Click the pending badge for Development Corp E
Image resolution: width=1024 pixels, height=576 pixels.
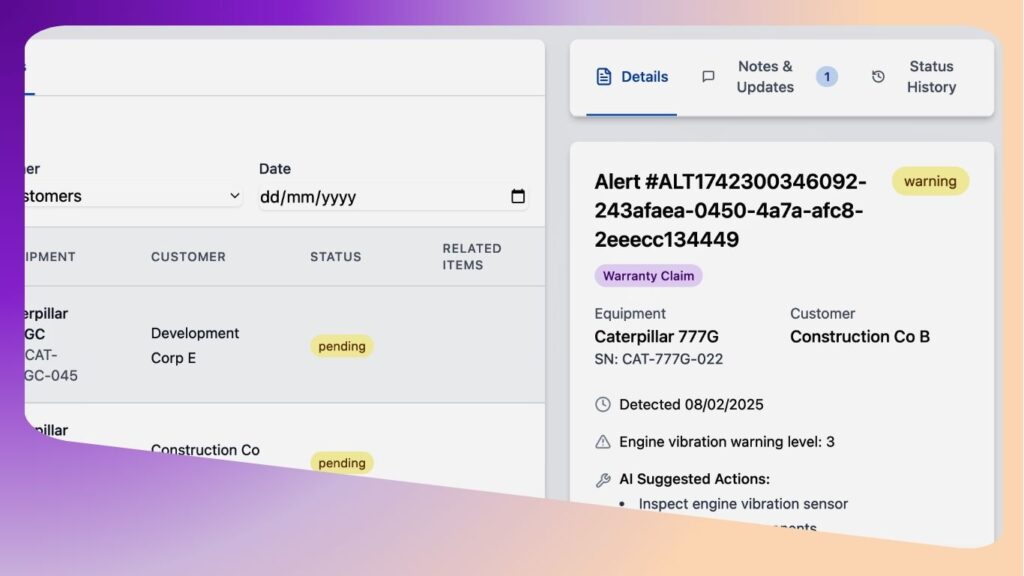pos(342,346)
